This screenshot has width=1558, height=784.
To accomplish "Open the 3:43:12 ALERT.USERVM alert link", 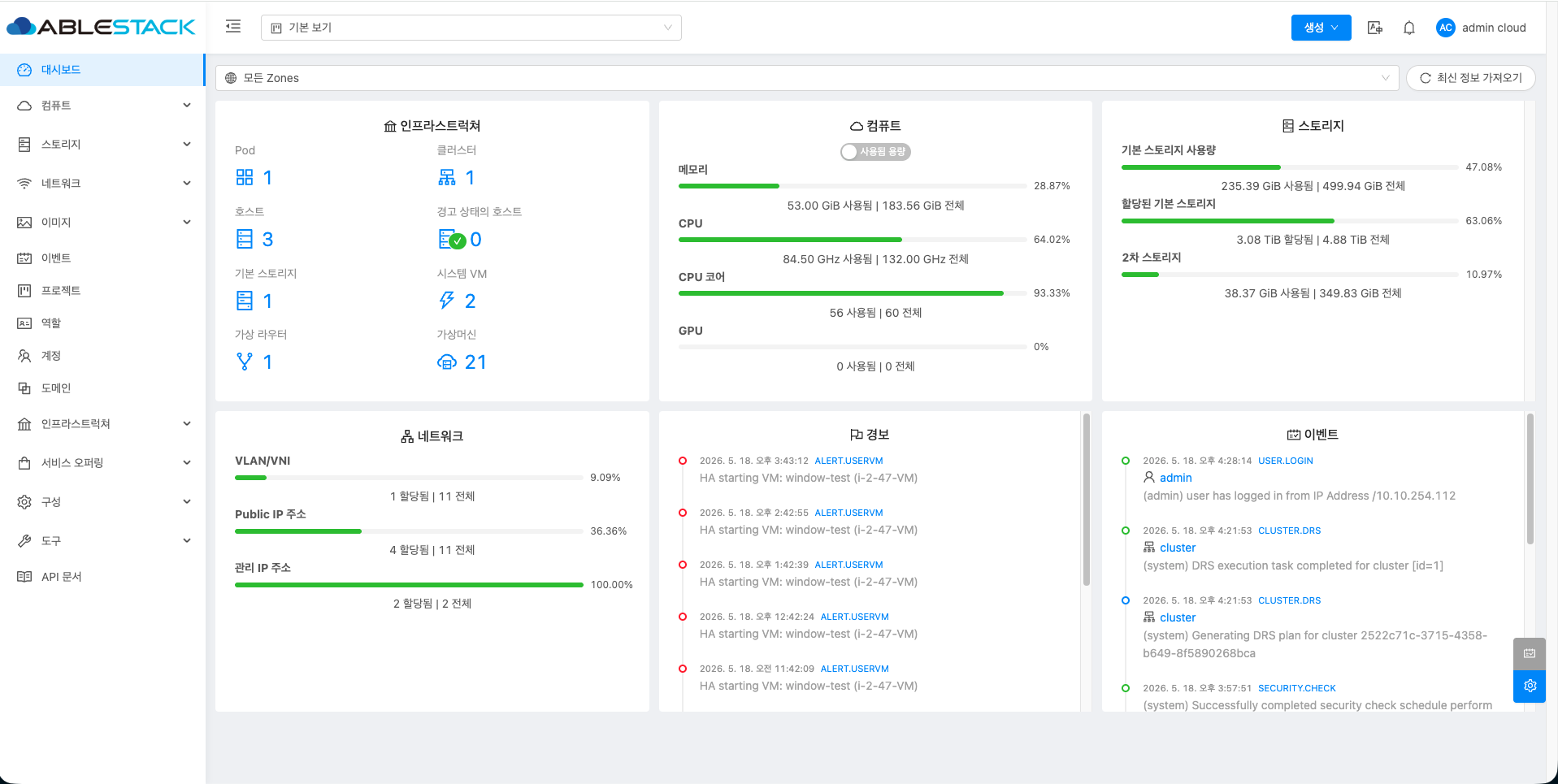I will (848, 461).
